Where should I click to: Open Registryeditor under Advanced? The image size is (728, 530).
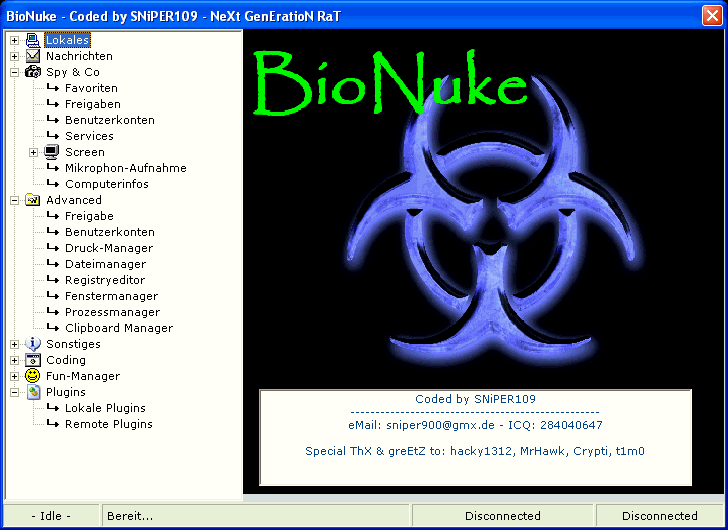coord(105,280)
